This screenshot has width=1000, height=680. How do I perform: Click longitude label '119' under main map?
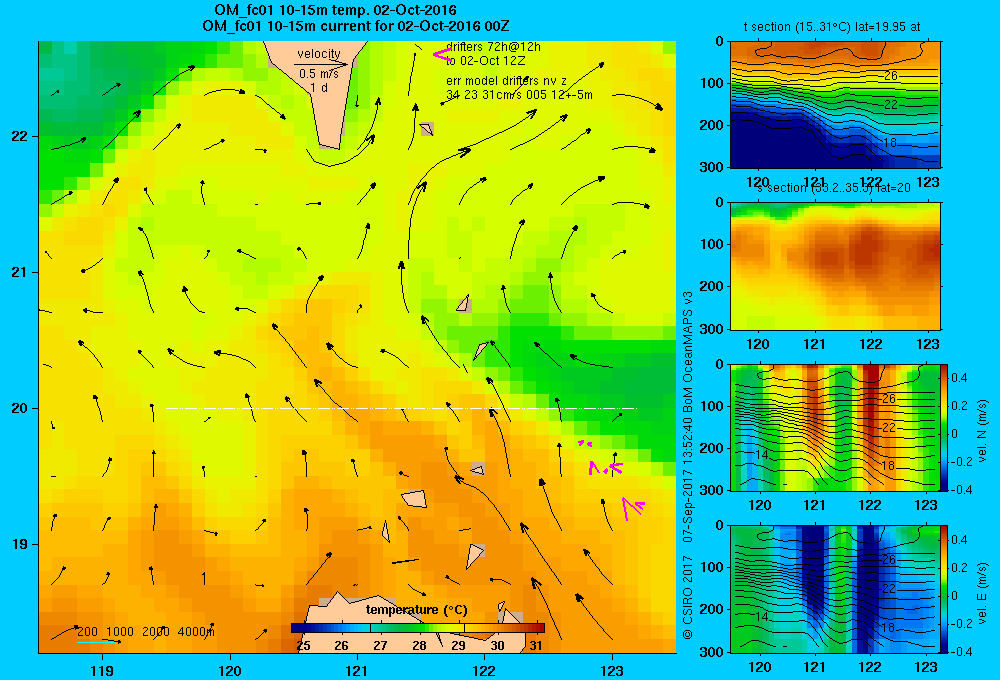(x=102, y=670)
